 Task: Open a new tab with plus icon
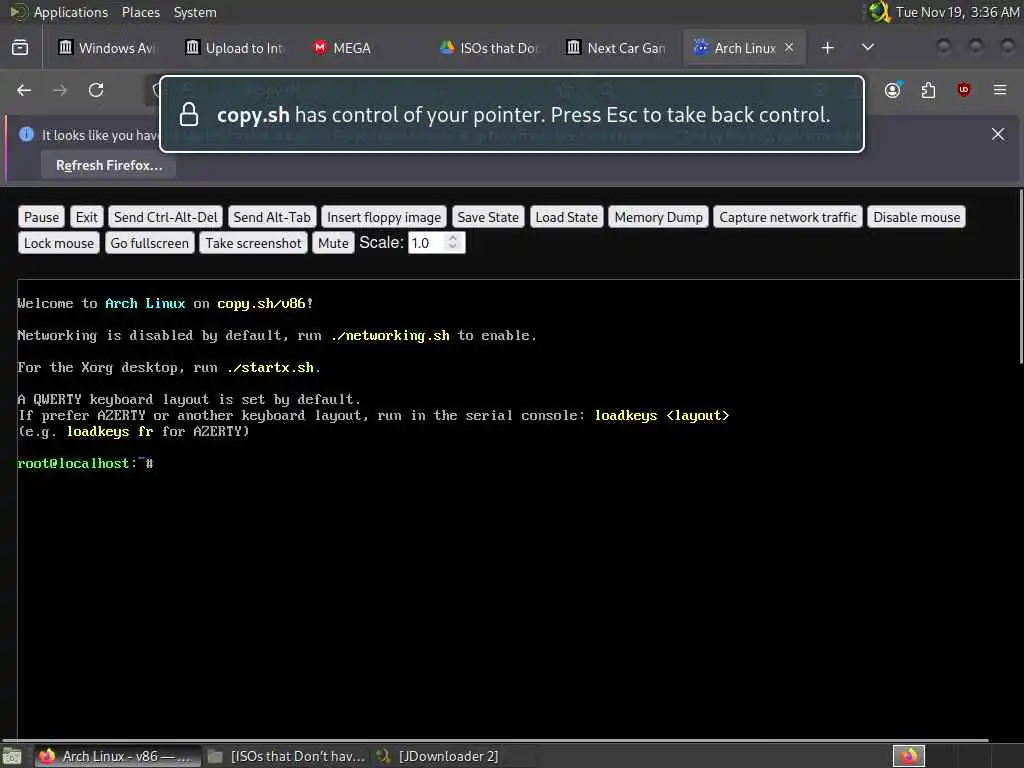pos(827,48)
